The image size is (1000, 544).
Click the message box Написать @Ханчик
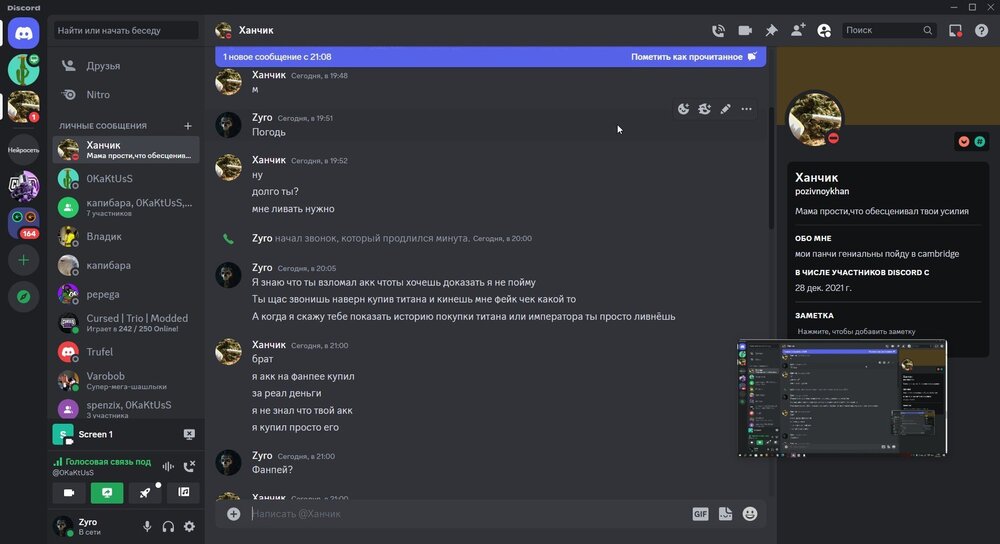click(x=468, y=513)
